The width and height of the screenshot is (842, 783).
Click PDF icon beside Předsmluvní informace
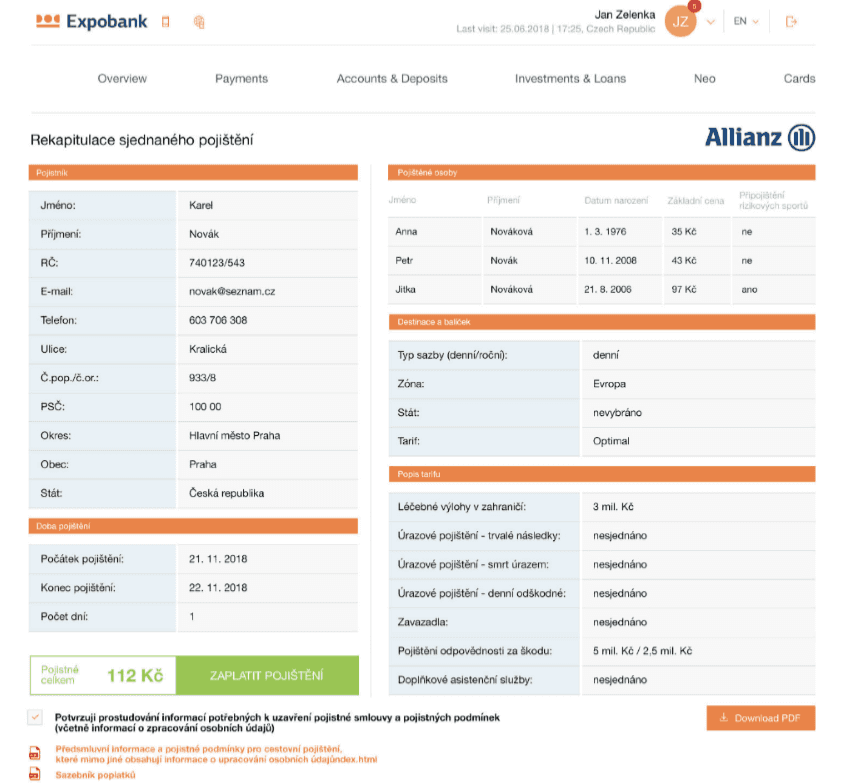click(x=34, y=753)
